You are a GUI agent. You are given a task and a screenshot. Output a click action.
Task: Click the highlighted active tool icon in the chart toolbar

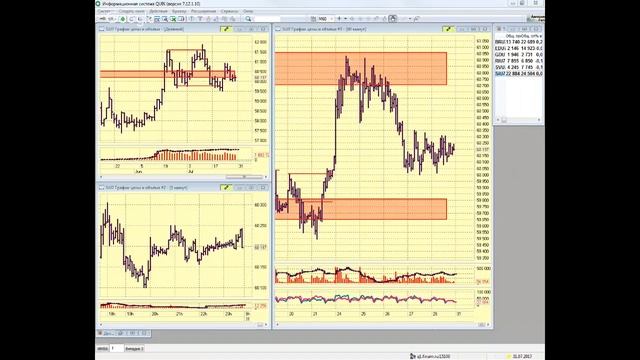[393, 19]
